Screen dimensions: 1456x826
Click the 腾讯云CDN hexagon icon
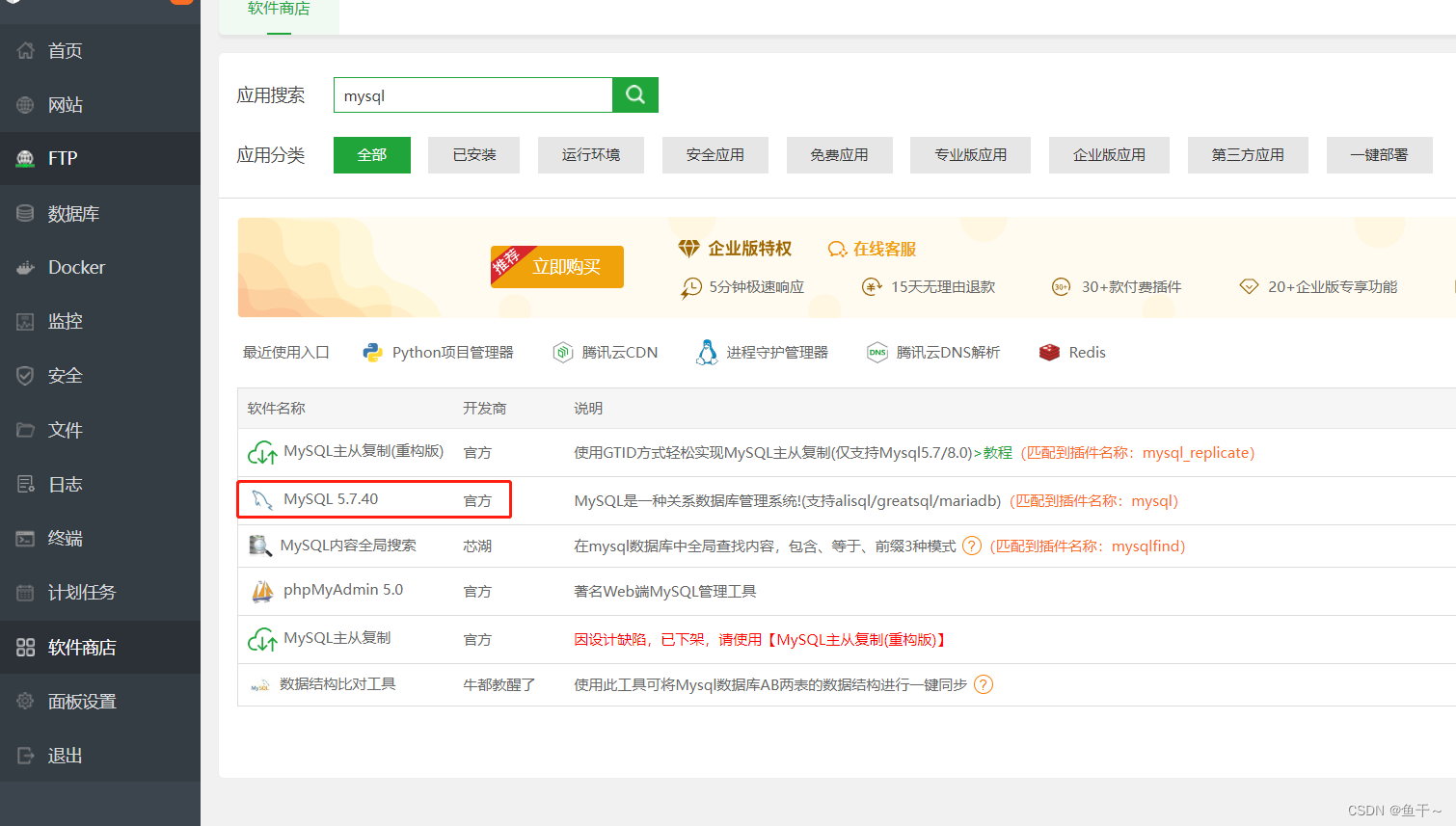(x=563, y=352)
